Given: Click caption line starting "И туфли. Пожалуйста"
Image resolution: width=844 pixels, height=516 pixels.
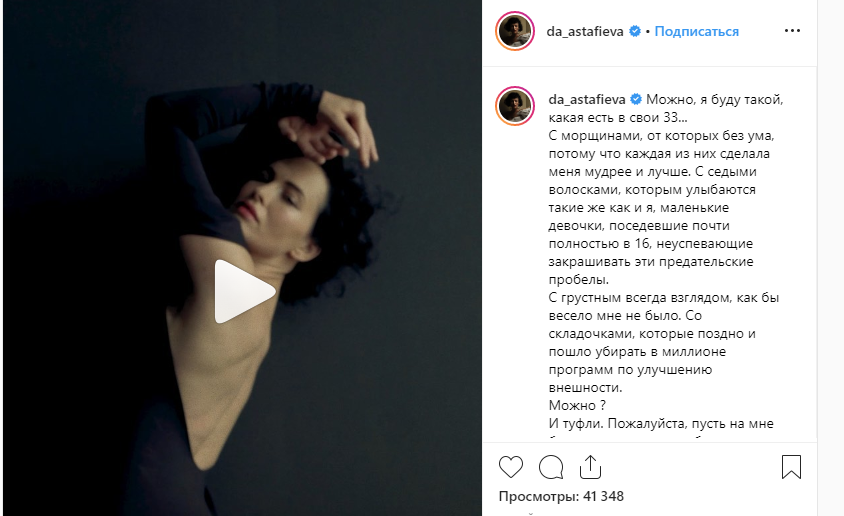Looking at the screenshot, I should [x=661, y=423].
